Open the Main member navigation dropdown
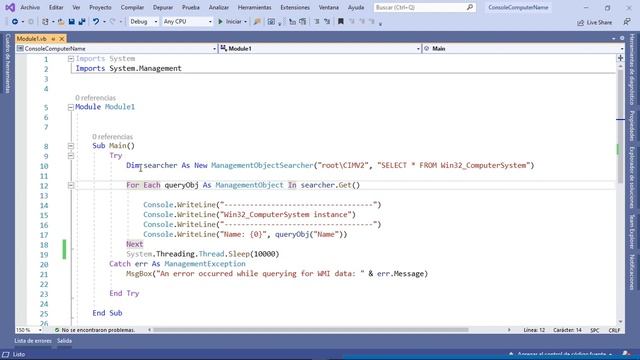 coord(523,49)
